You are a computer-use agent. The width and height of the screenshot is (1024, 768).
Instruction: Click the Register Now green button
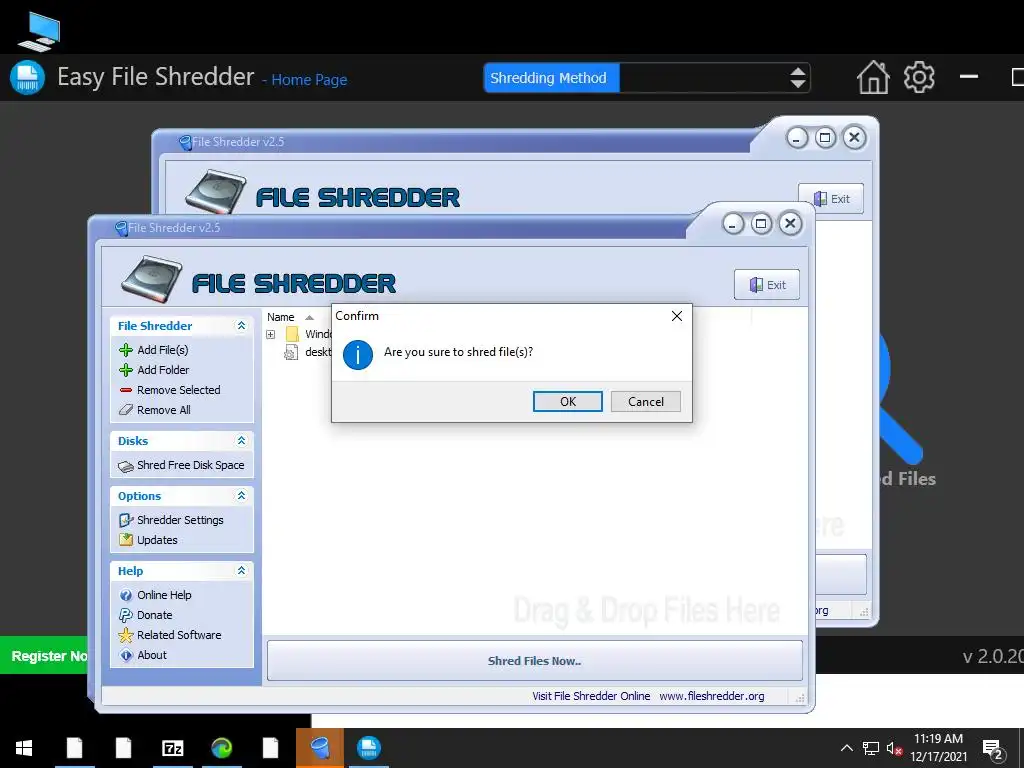[44, 656]
